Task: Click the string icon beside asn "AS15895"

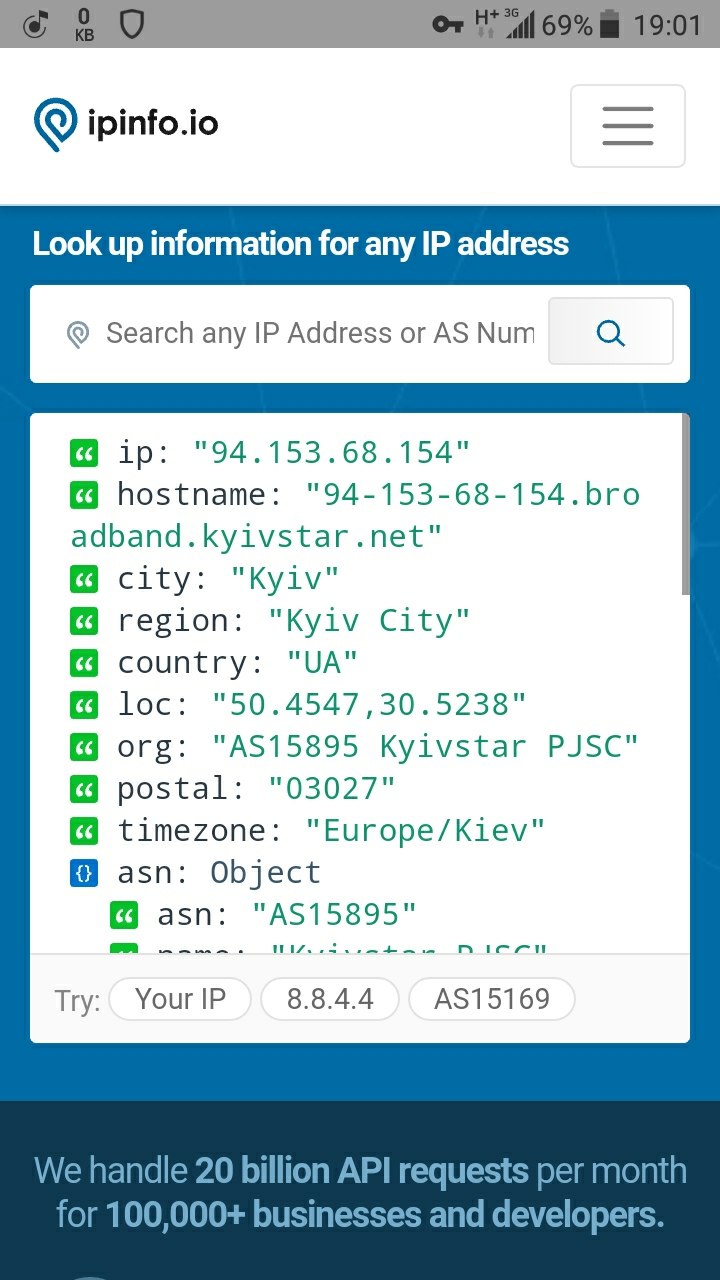Action: click(x=124, y=916)
